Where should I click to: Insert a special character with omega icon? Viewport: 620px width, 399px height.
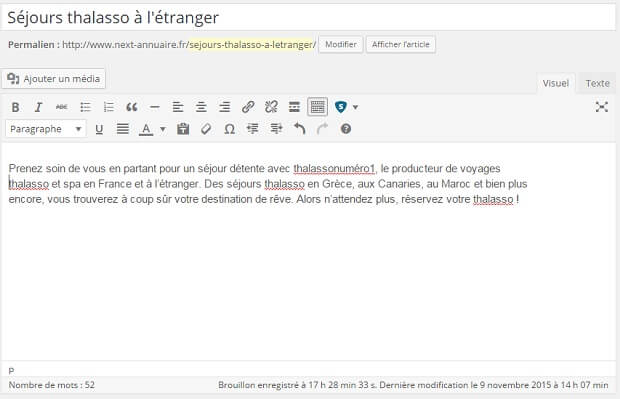[x=229, y=129]
